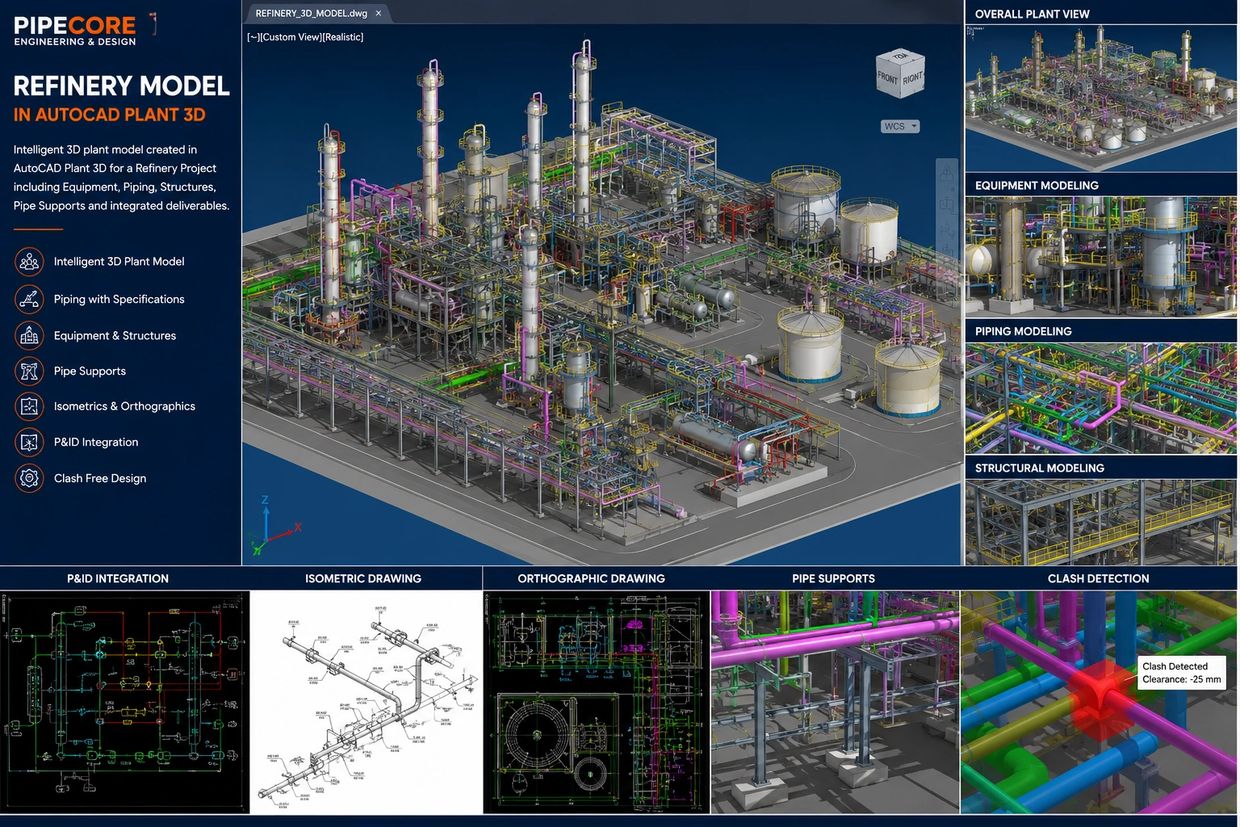The height and width of the screenshot is (827, 1240).
Task: Select the ISOMETRIC DRAWING heading
Action: pyautogui.click(x=363, y=578)
